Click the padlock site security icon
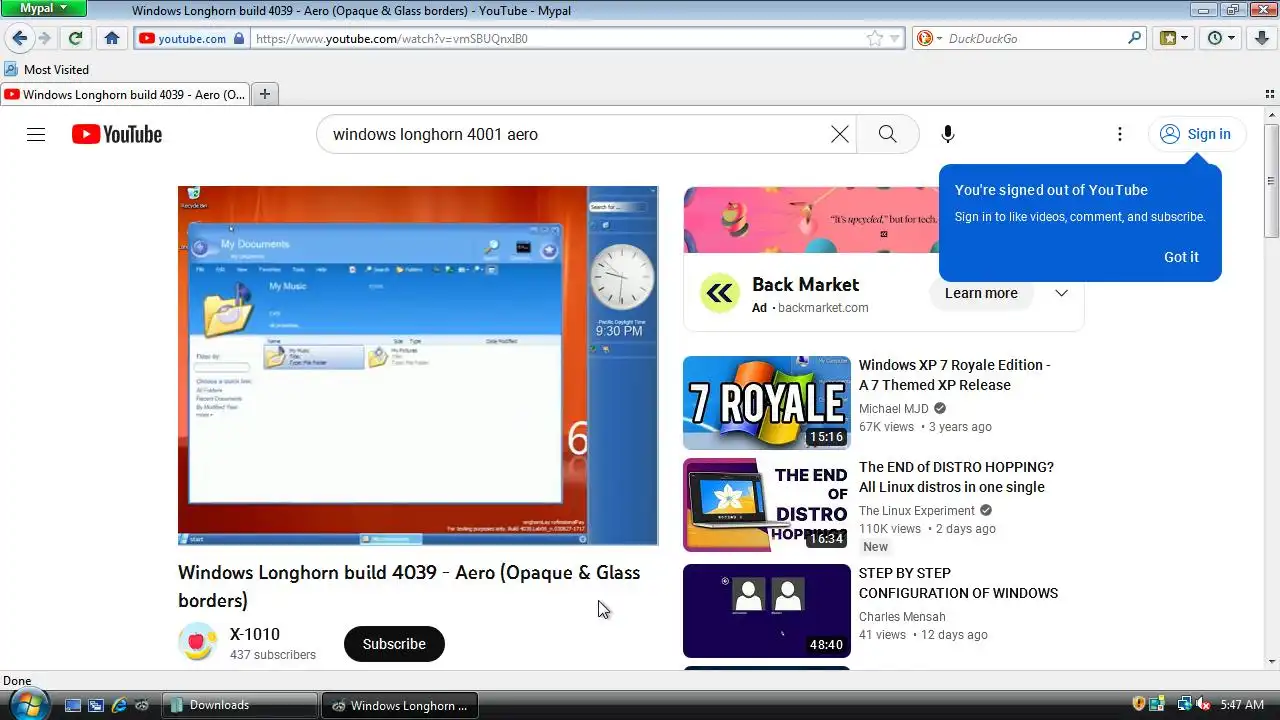Viewport: 1280px width, 720px height. (239, 38)
